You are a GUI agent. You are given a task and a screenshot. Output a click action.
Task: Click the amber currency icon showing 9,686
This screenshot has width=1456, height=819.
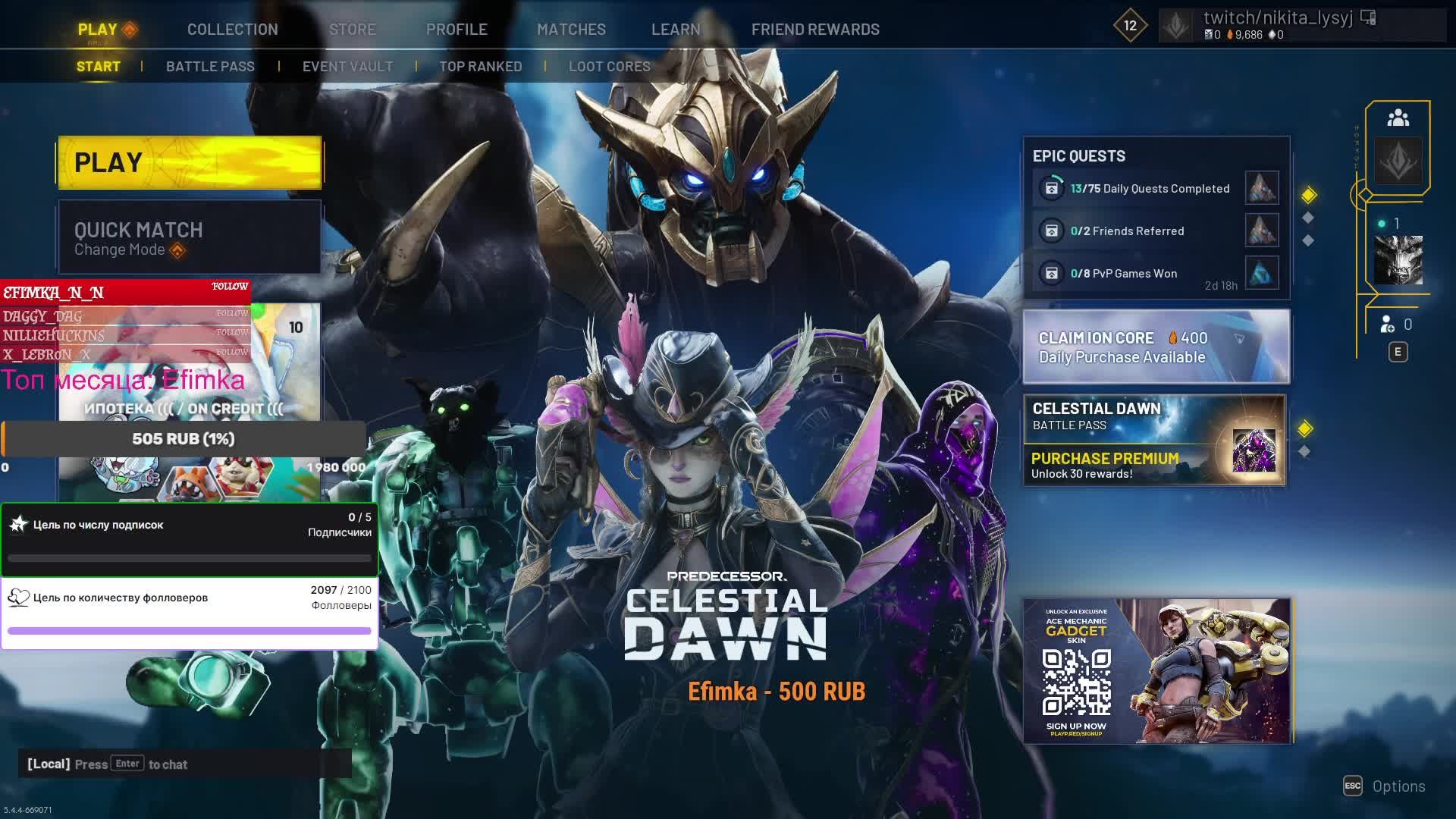tap(1230, 35)
